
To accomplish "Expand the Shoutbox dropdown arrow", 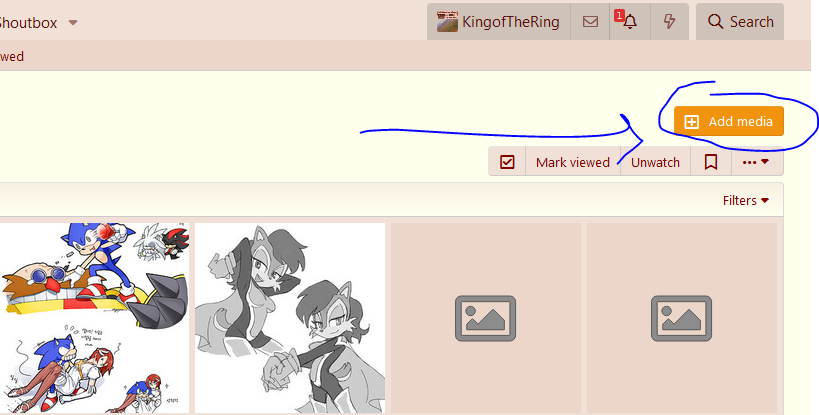I will pyautogui.click(x=73, y=23).
